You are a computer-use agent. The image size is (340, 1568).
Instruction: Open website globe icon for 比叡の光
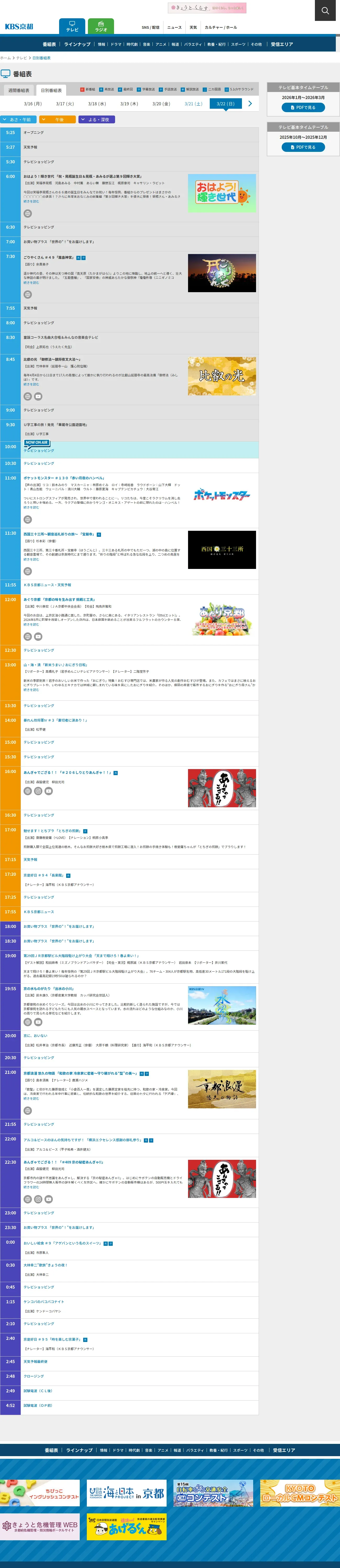[27, 396]
